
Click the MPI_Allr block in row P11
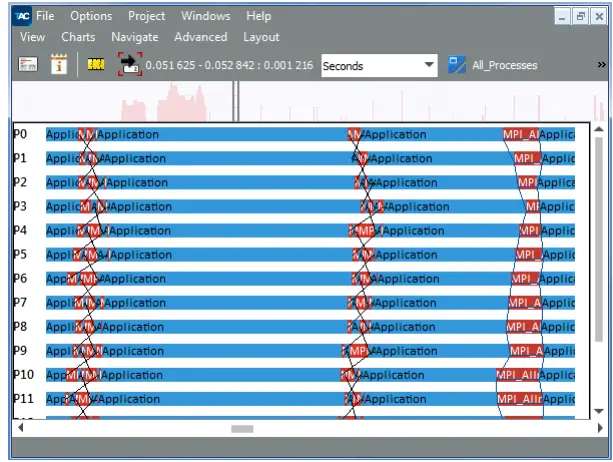tap(520, 399)
